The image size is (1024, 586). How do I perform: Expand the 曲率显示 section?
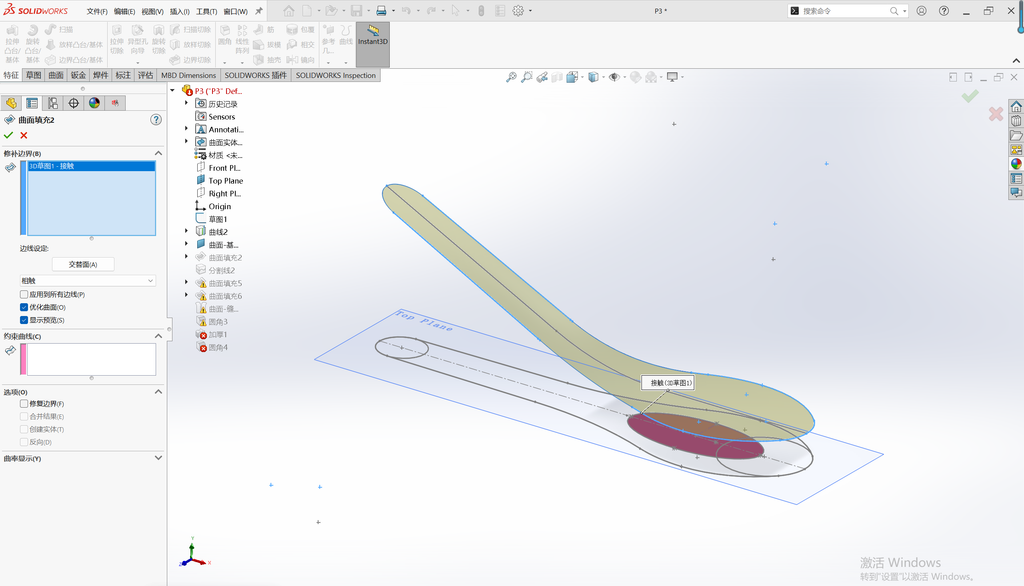tap(158, 458)
